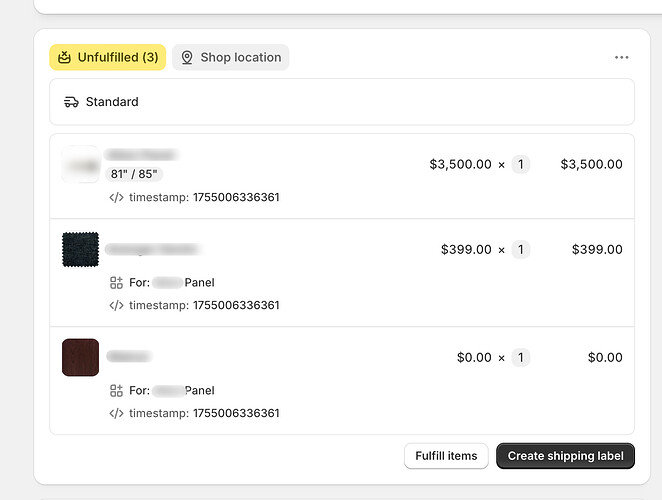Screen dimensions: 662x500
Task: Open the blurred product title priced $399.00
Action: tap(153, 250)
